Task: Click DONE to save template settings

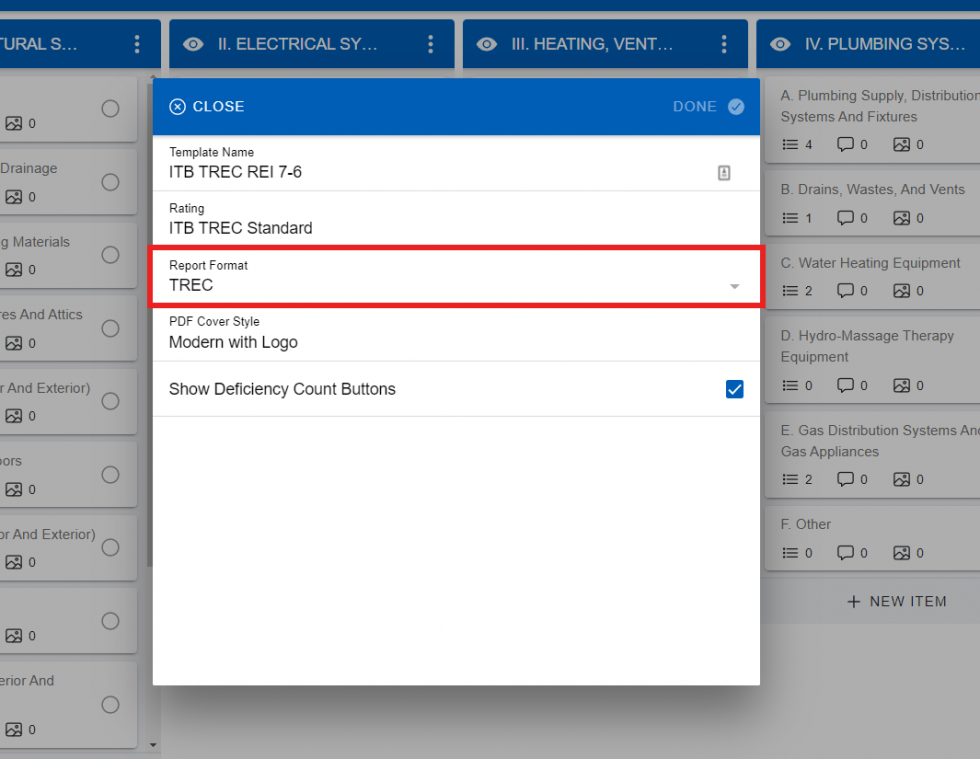Action: pos(695,106)
